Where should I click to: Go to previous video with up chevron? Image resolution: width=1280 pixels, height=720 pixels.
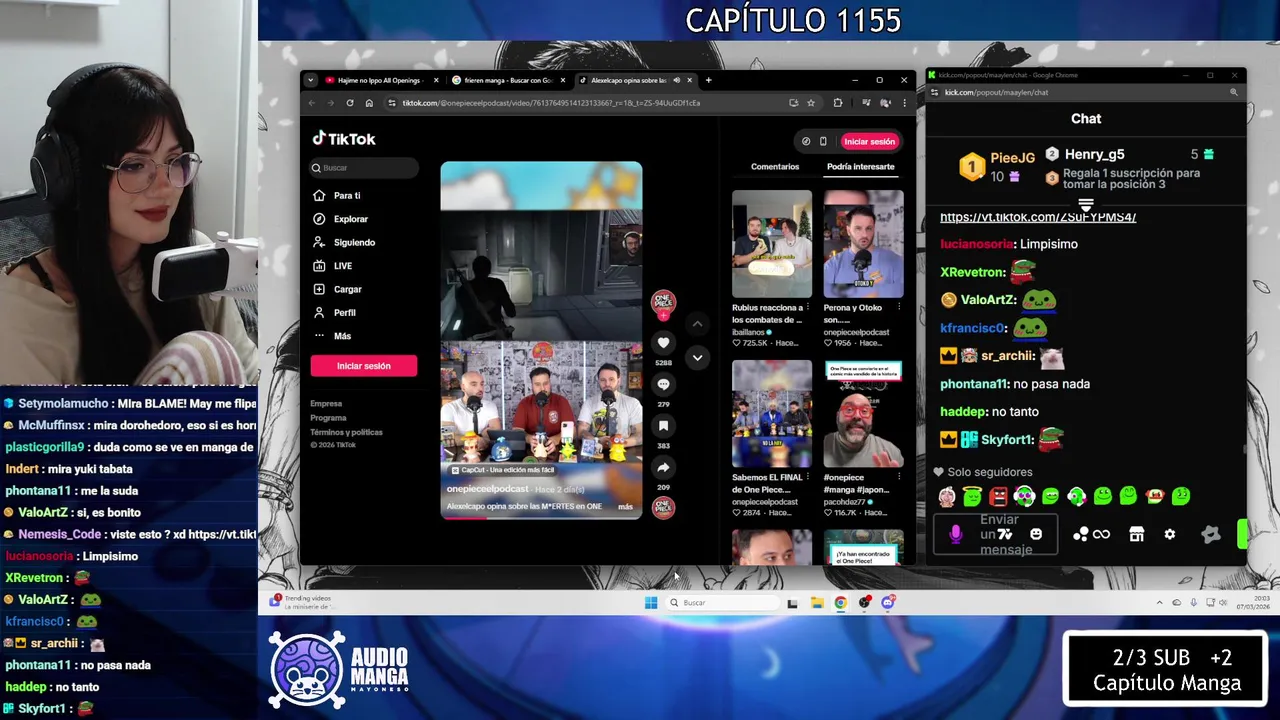[x=698, y=324]
